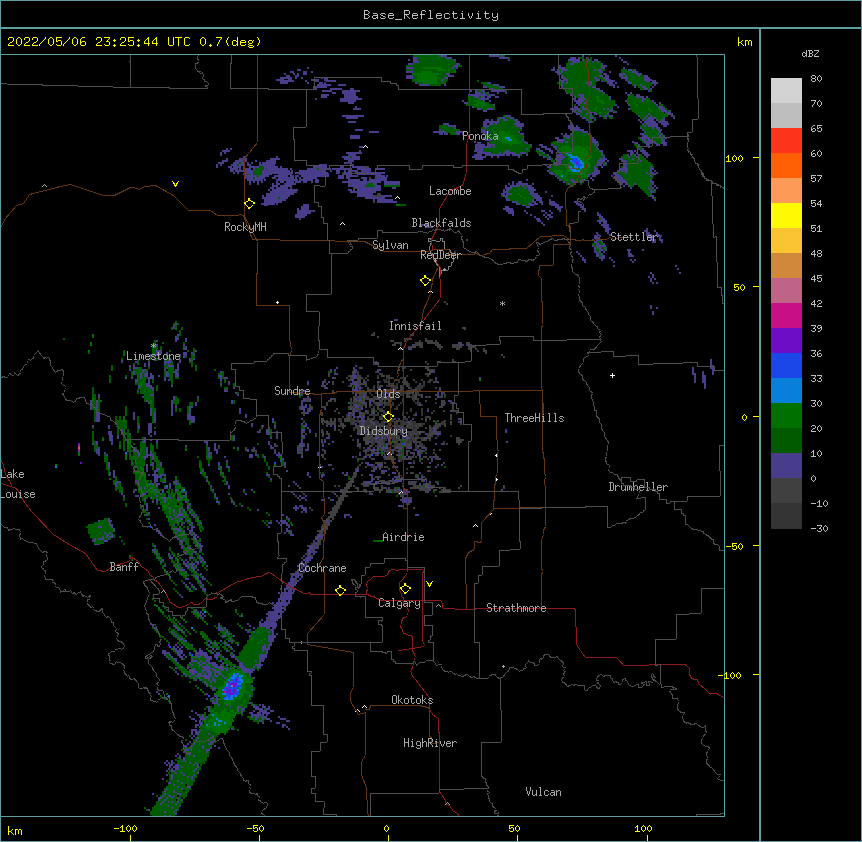Click the white plus marker west of Drumheller
Image resolution: width=862 pixels, height=842 pixels.
pyautogui.click(x=612, y=375)
